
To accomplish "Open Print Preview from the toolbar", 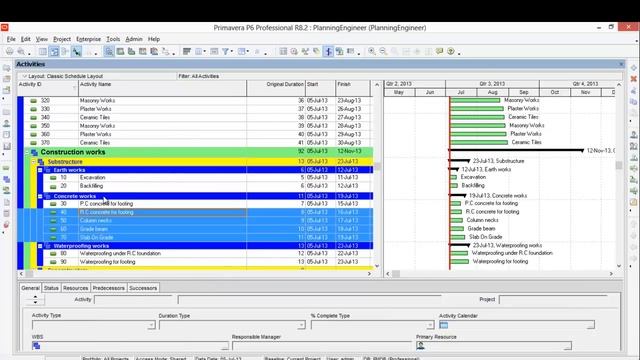I will point(21,51).
